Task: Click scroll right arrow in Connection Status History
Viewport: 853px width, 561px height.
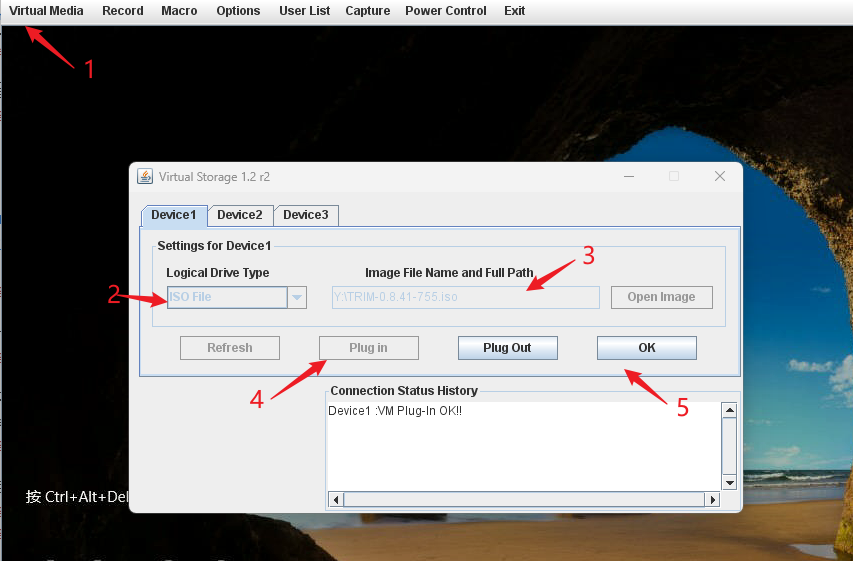Action: tap(713, 499)
